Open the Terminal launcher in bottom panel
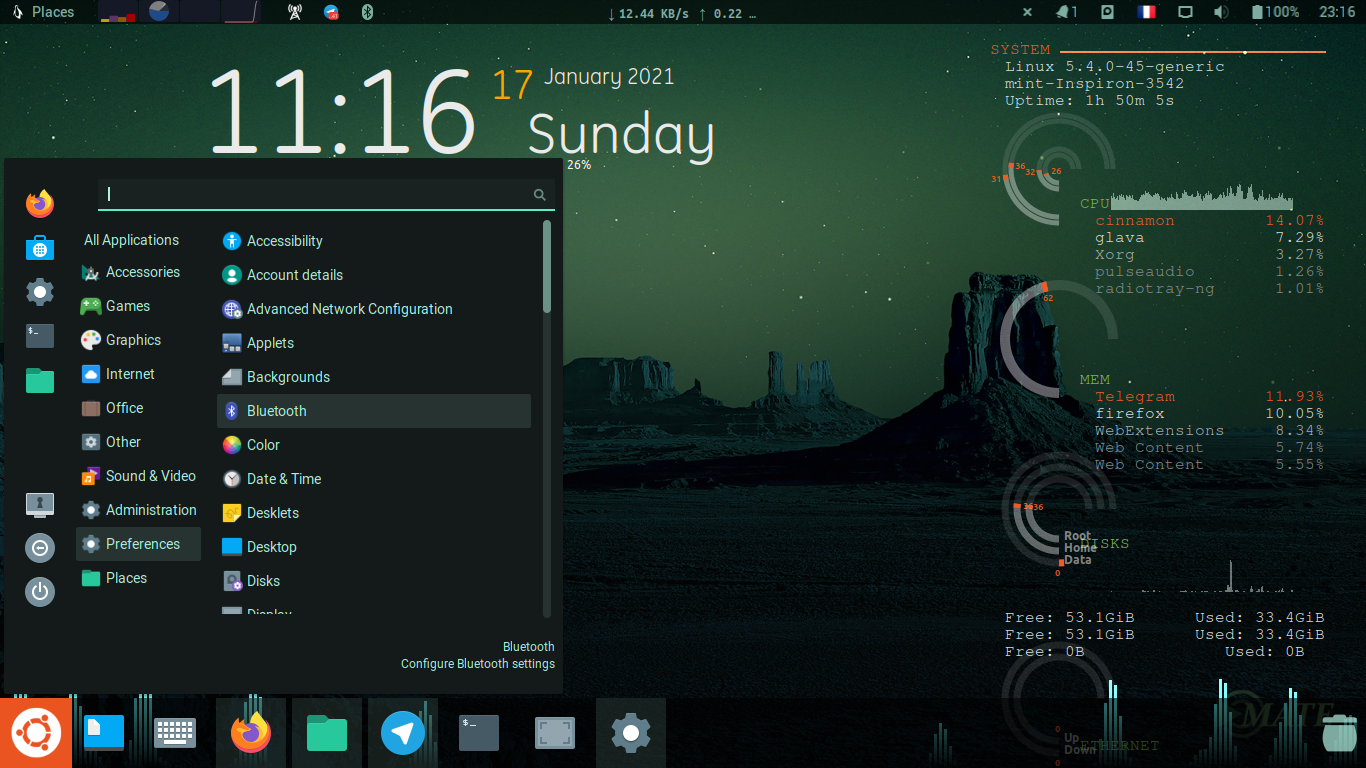This screenshot has height=768, width=1366. pos(479,733)
